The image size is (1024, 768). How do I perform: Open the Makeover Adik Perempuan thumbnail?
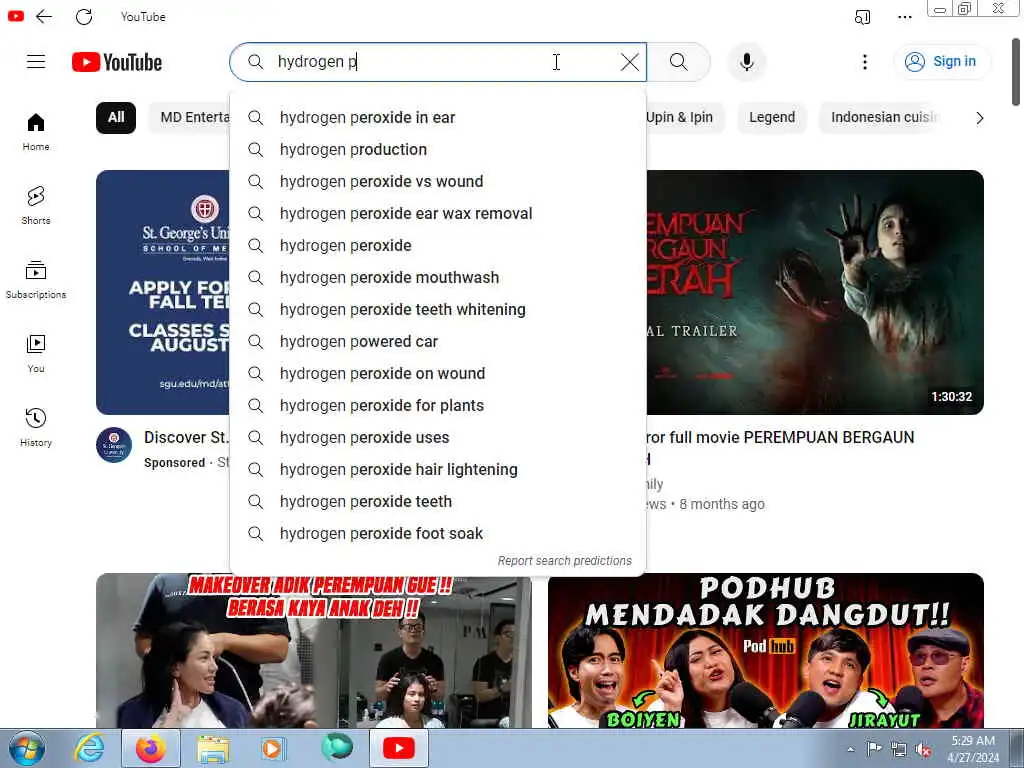coord(313,650)
